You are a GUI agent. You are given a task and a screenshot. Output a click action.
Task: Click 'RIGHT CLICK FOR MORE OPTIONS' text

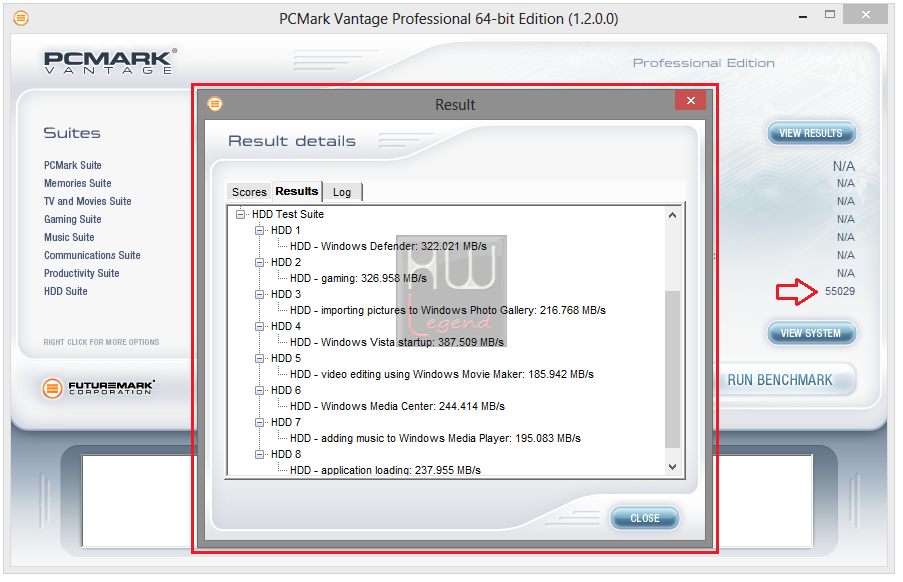(101, 342)
